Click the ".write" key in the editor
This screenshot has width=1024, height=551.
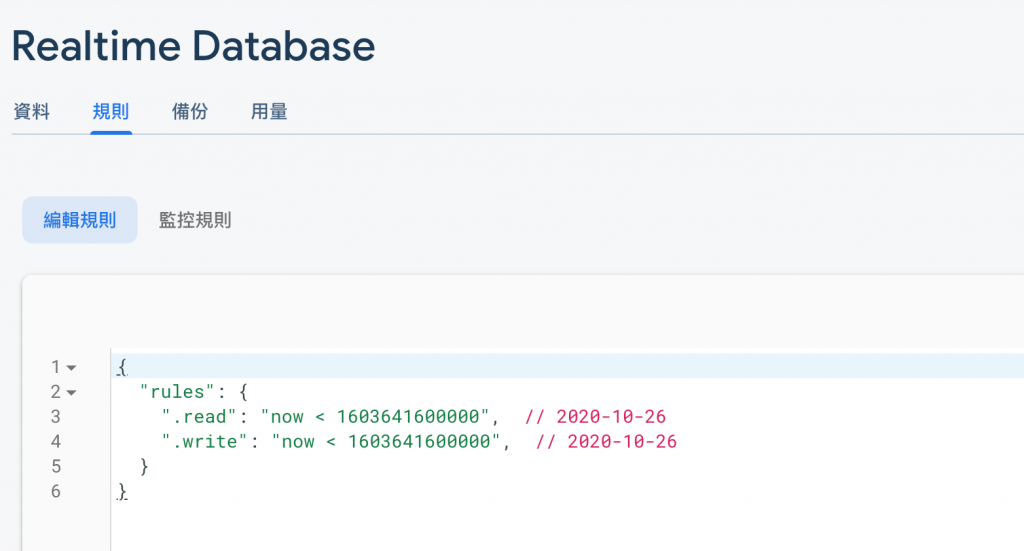(x=206, y=441)
